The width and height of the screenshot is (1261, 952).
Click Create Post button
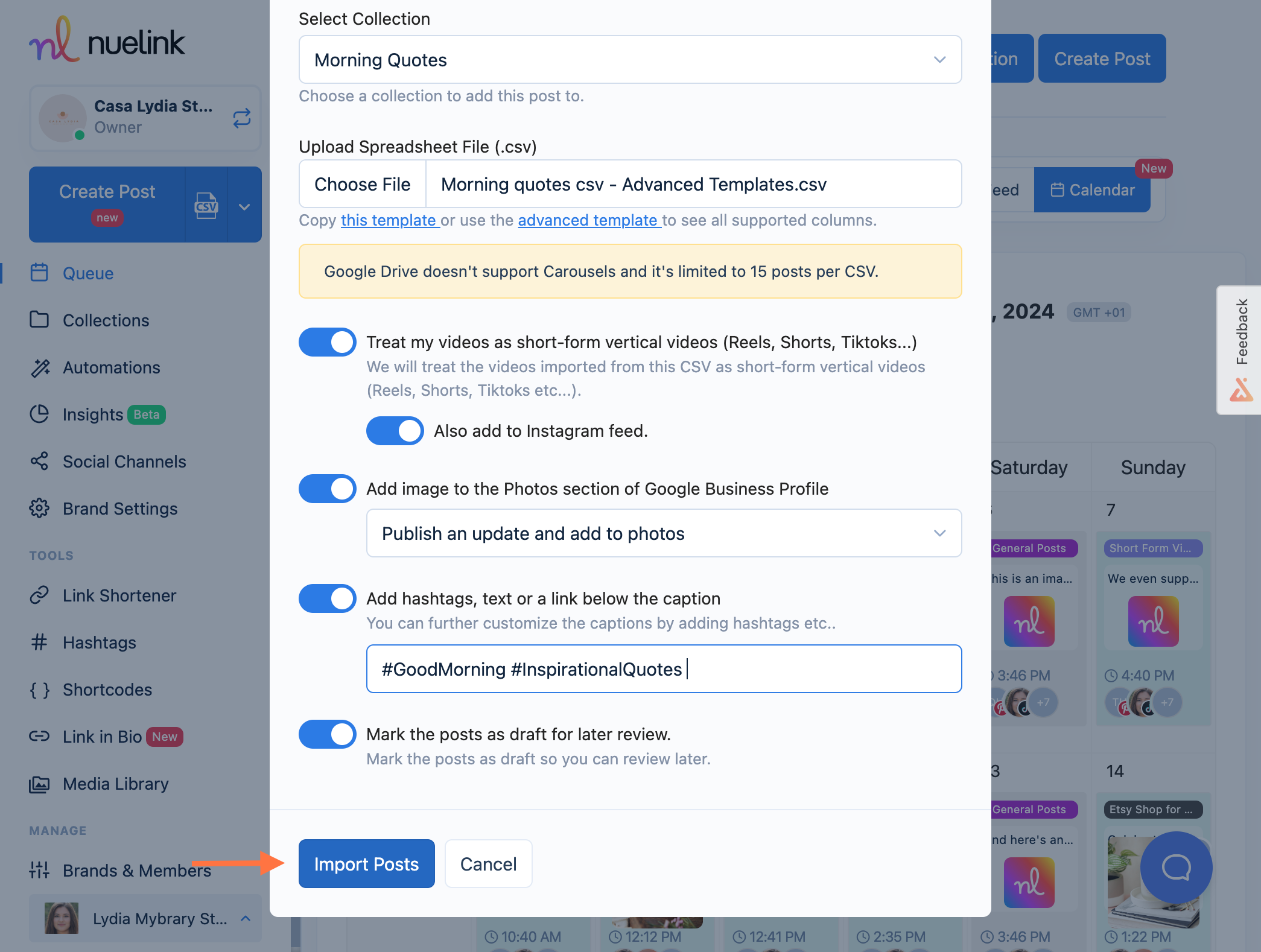[1102, 58]
